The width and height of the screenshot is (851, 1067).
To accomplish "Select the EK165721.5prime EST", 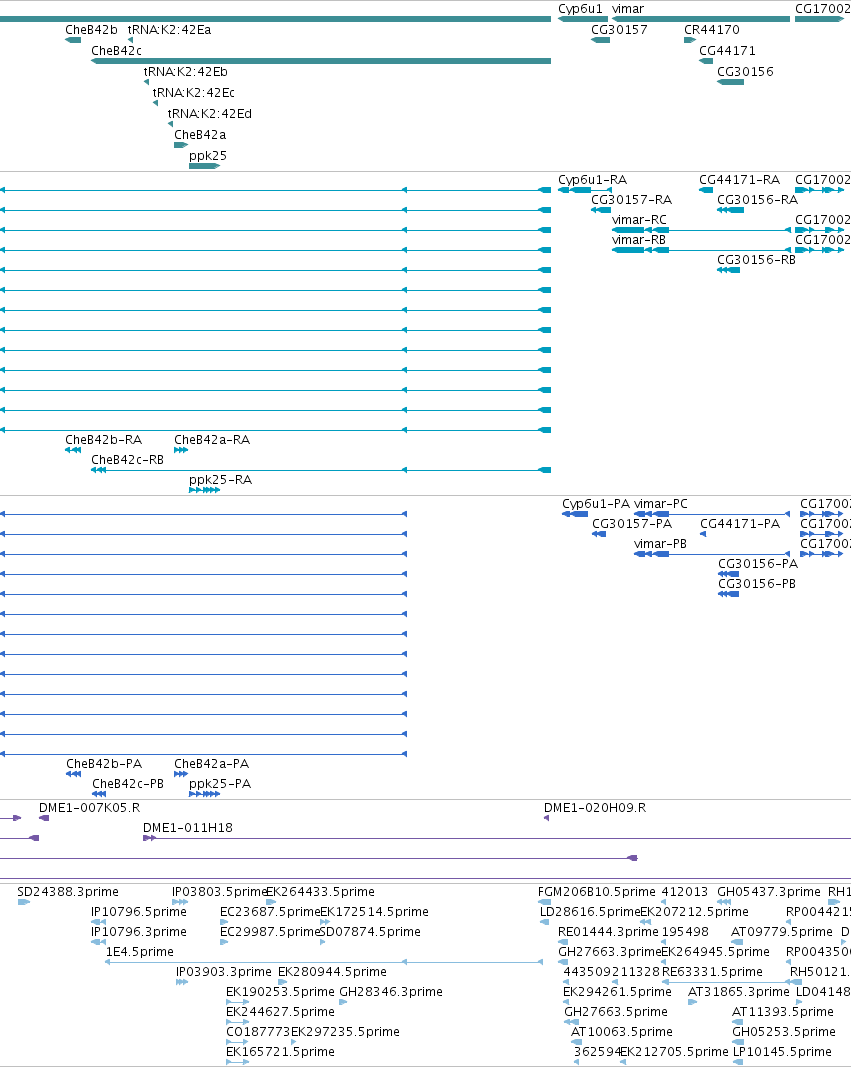I will (x=237, y=1062).
